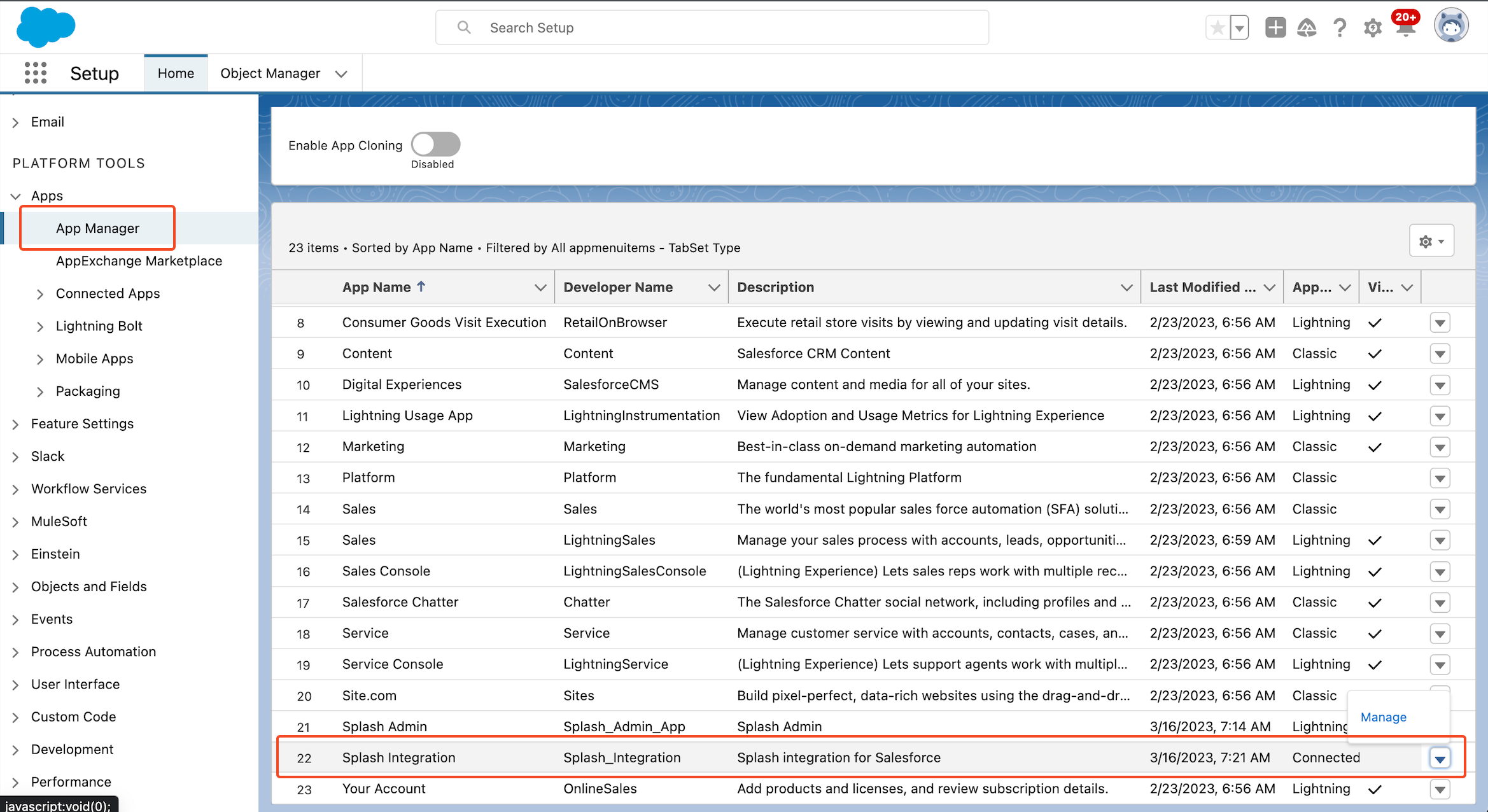
Task: Open the Trailhead guidance icon
Action: (1307, 28)
